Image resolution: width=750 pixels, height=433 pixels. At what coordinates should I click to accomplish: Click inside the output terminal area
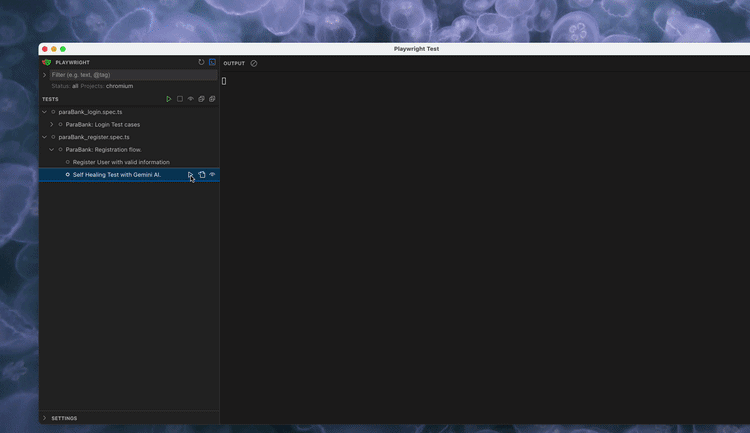click(x=485, y=248)
